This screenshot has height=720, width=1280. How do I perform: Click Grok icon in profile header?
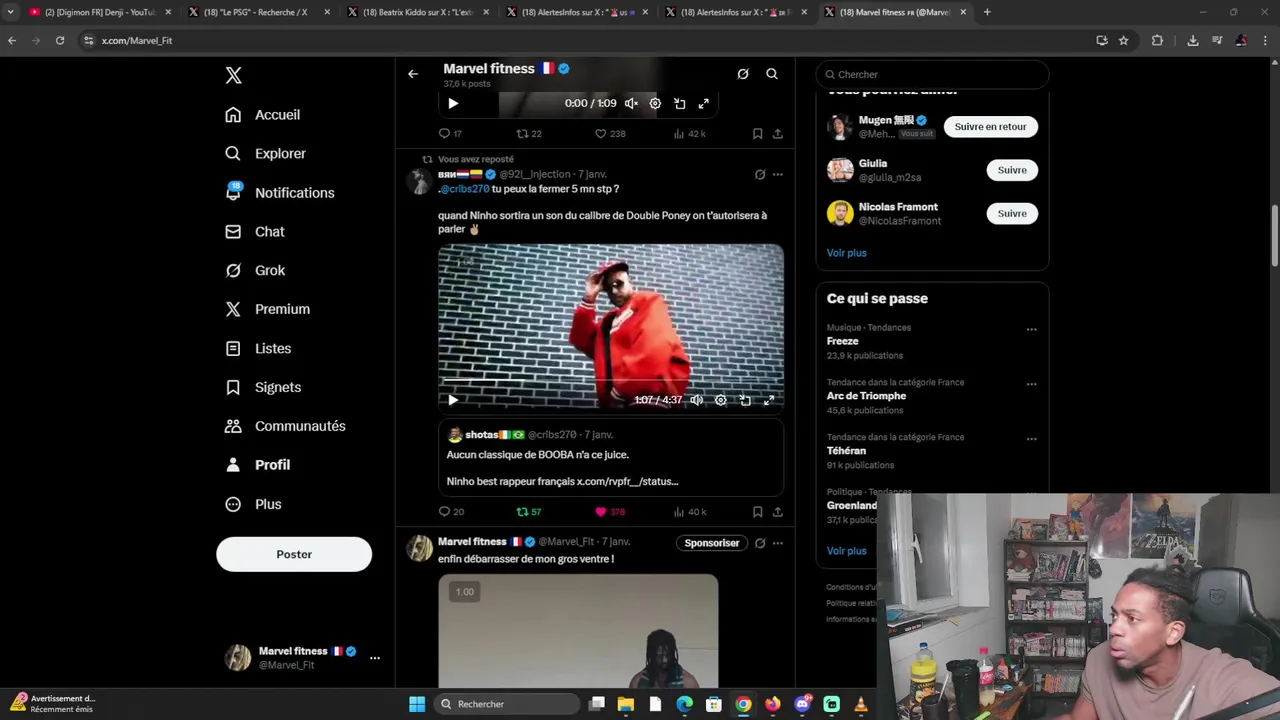[x=743, y=74]
